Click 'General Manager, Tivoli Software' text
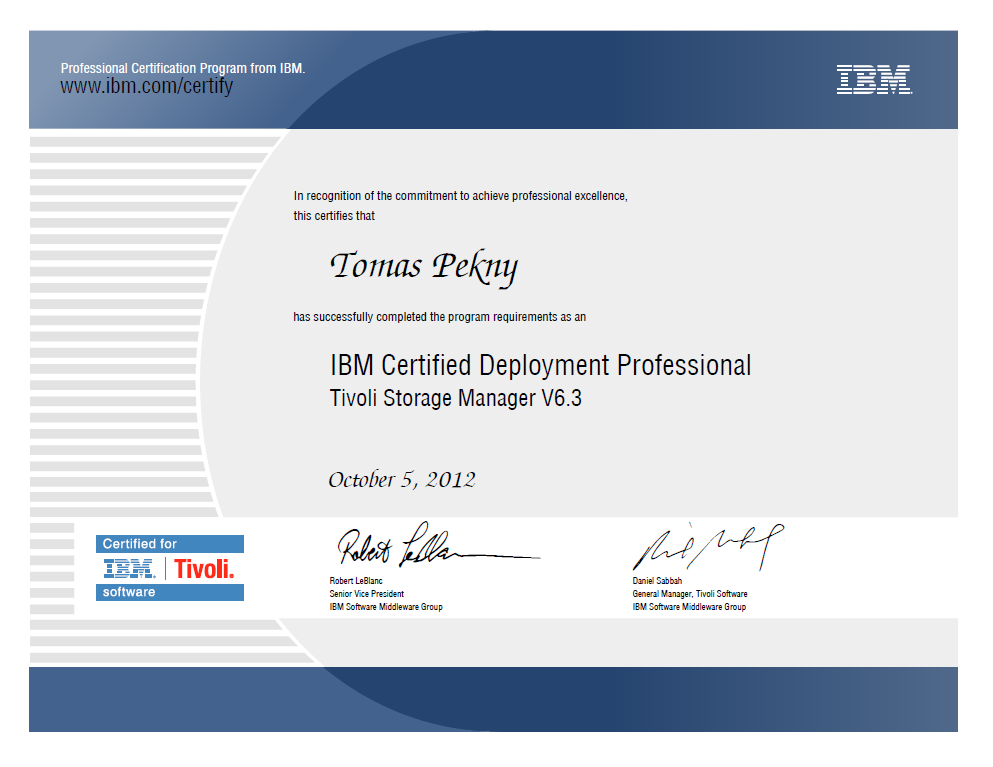This screenshot has height=767, width=993. [690, 594]
